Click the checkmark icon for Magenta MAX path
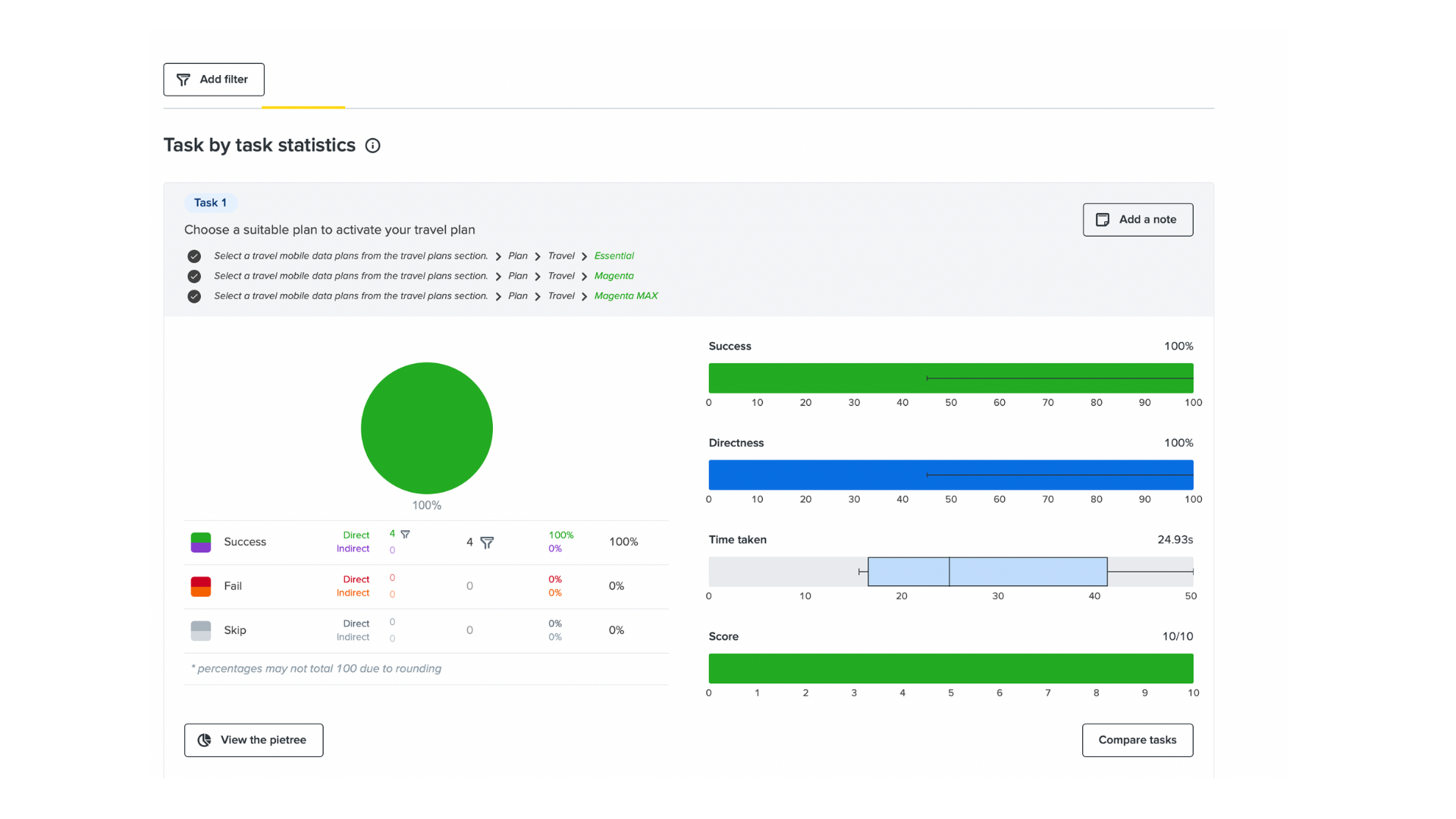This screenshot has height=819, width=1456. coord(194,297)
